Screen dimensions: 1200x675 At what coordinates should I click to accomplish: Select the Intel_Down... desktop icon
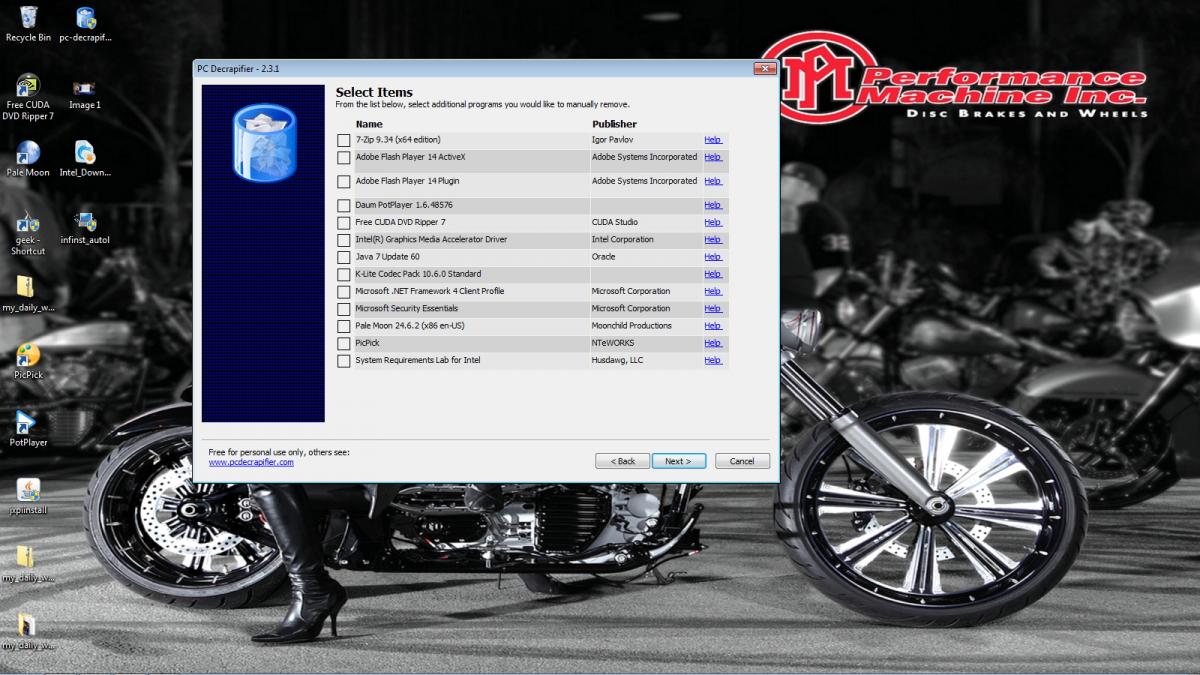pos(85,159)
